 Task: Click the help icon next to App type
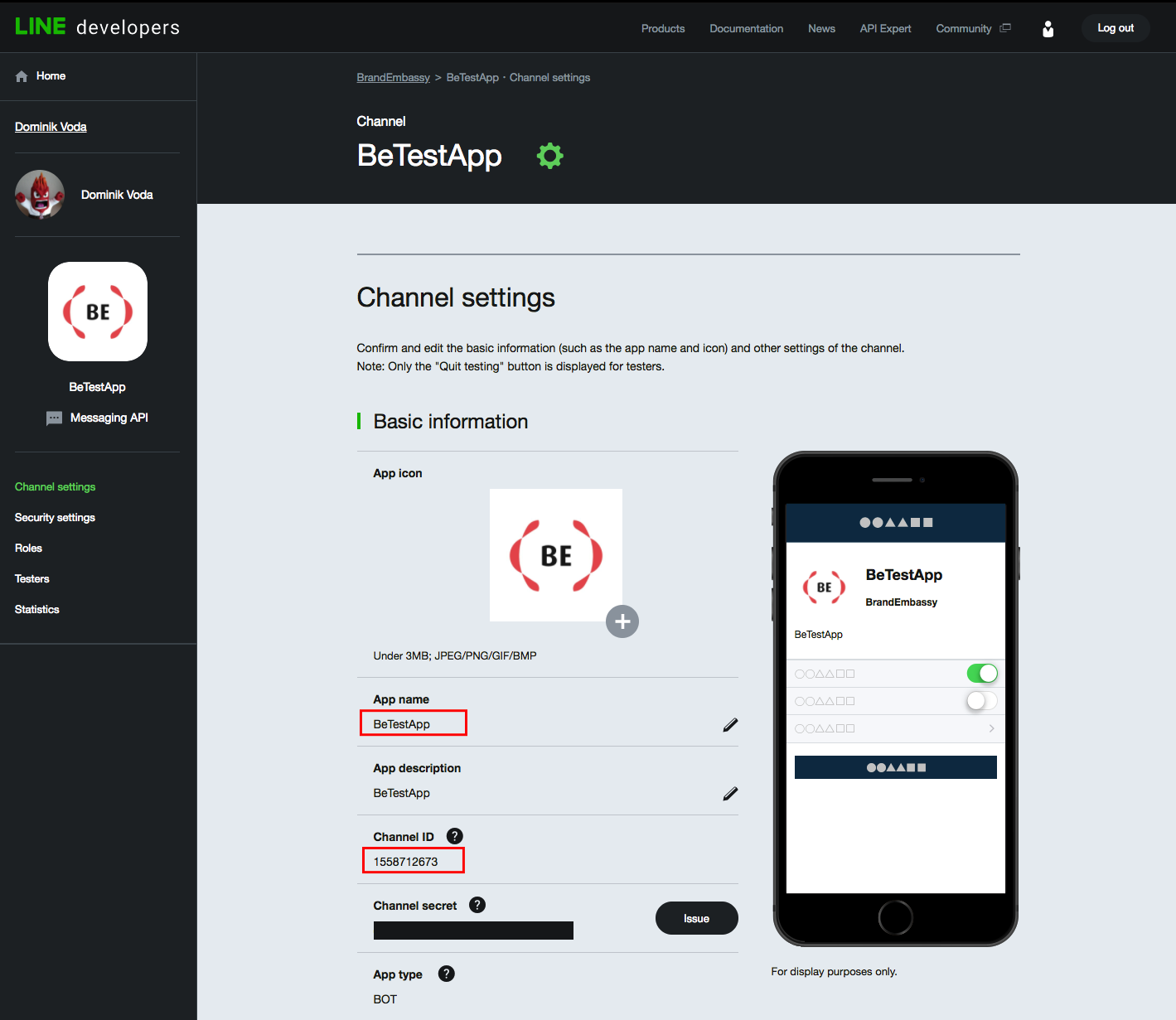pos(447,974)
